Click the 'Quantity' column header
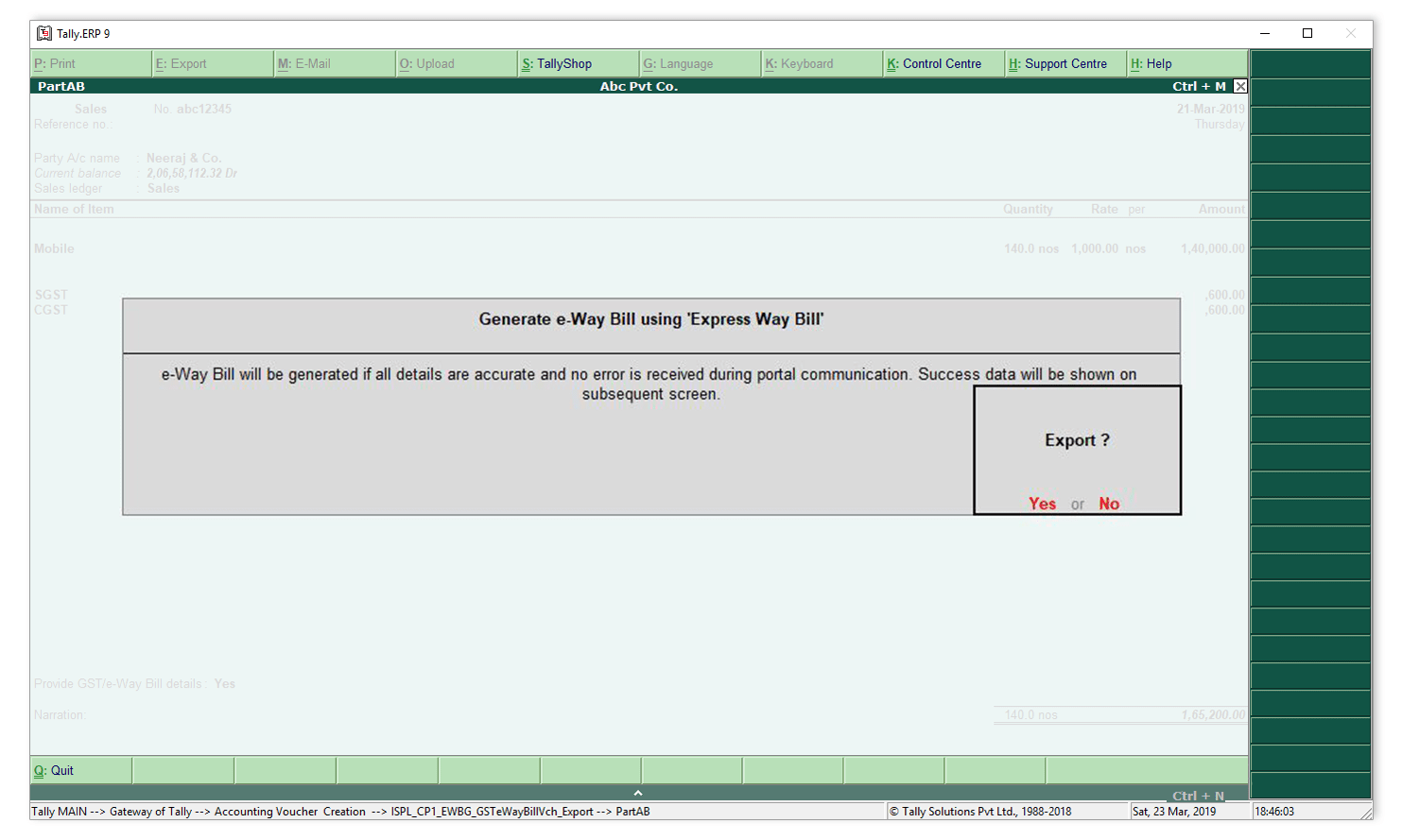The width and height of the screenshot is (1402, 840). (1028, 209)
